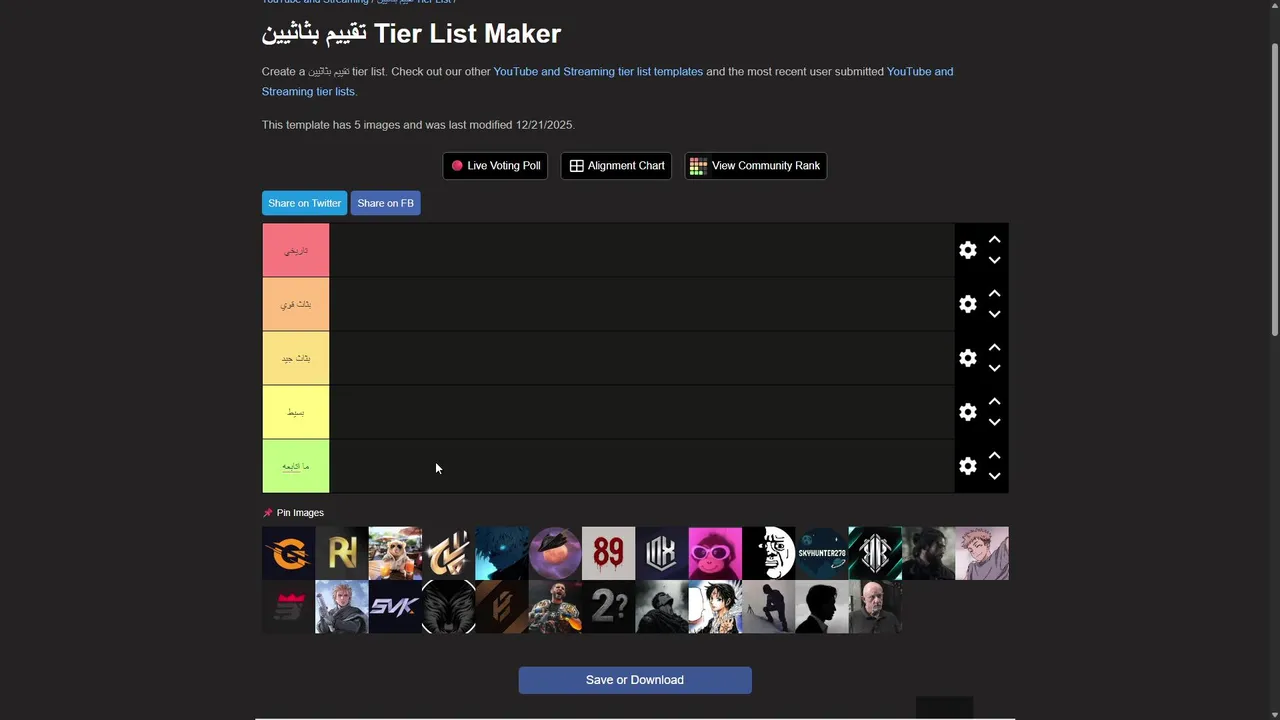Open YouTube and Streaming tier list templates link

coord(598,72)
